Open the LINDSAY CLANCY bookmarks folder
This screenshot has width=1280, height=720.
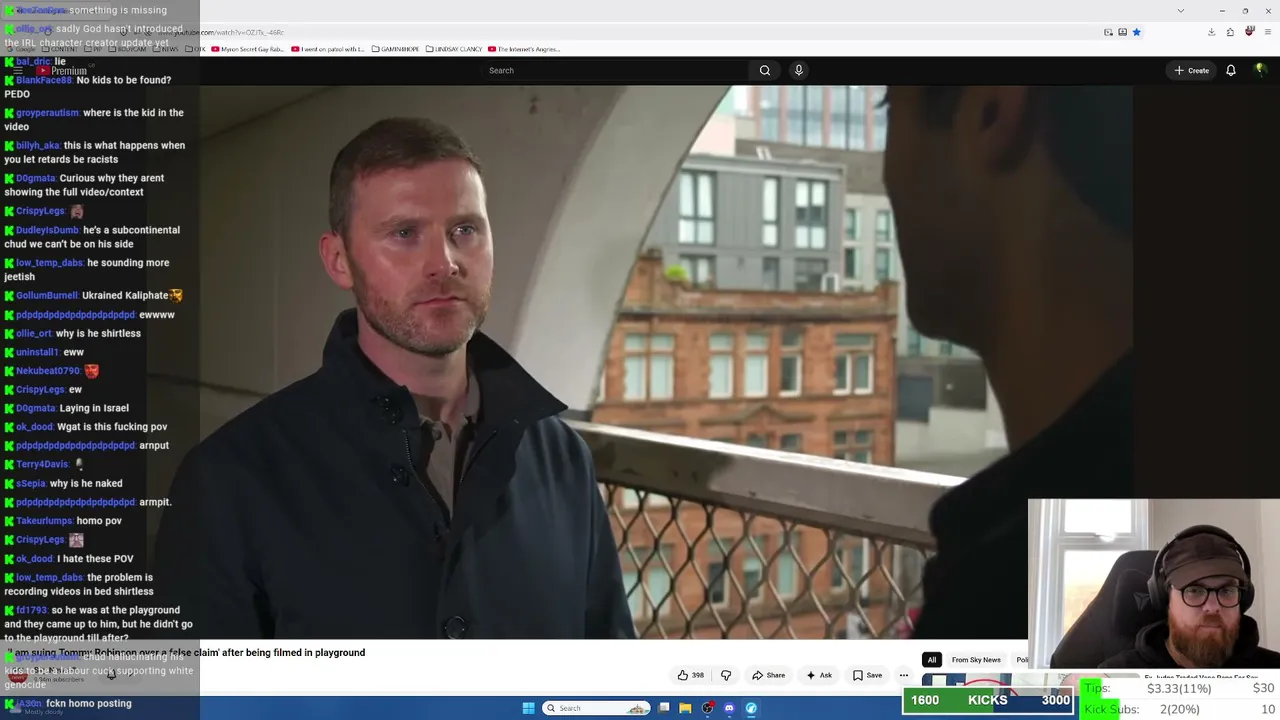point(456,49)
